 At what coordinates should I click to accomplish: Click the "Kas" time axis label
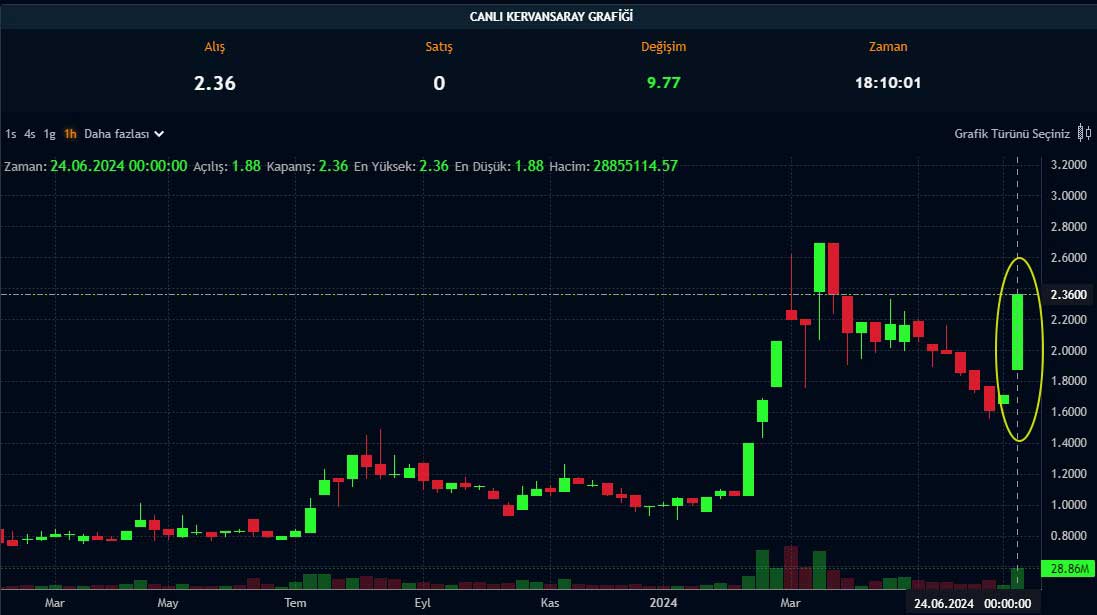pyautogui.click(x=550, y=603)
